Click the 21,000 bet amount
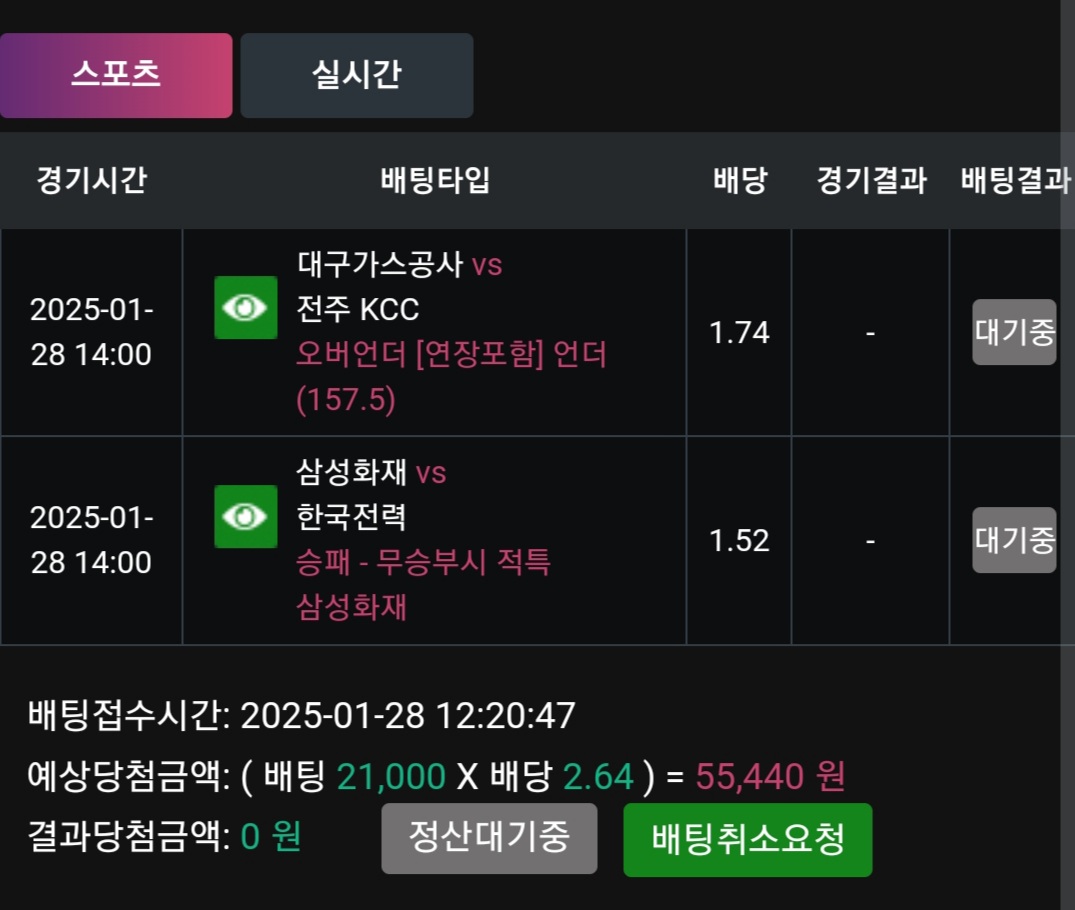Screen dimensions: 1075x910 391,775
